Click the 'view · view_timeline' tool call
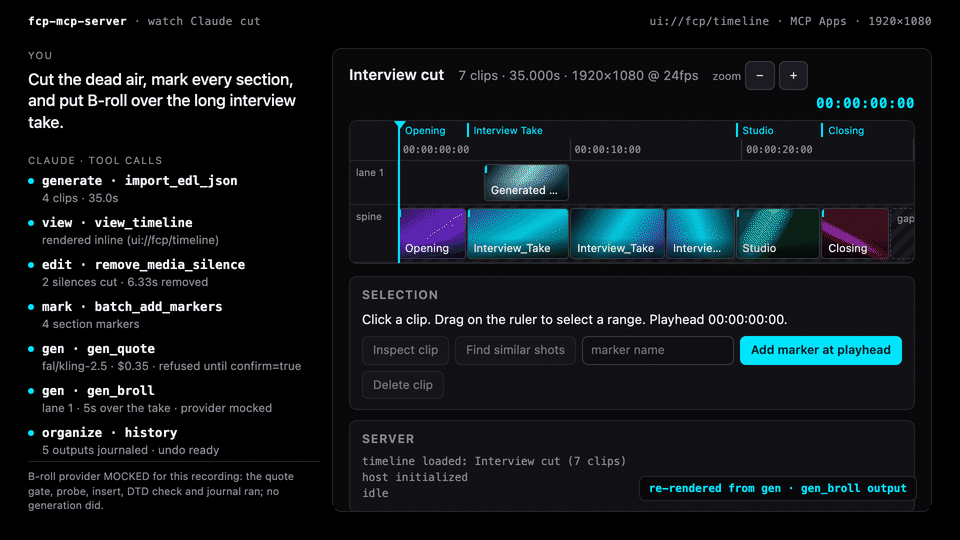960x540 pixels. [x=117, y=223]
